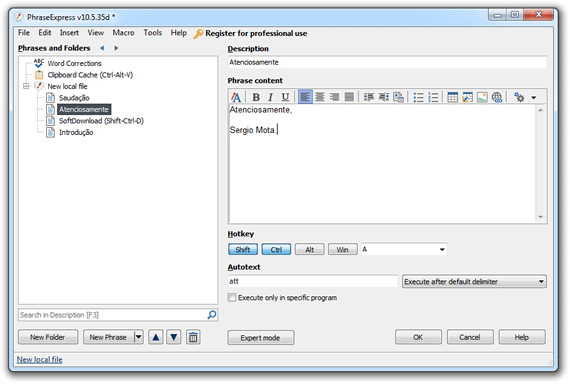This screenshot has height=384, width=570.
Task: Click the Autotext input field
Action: [x=313, y=281]
